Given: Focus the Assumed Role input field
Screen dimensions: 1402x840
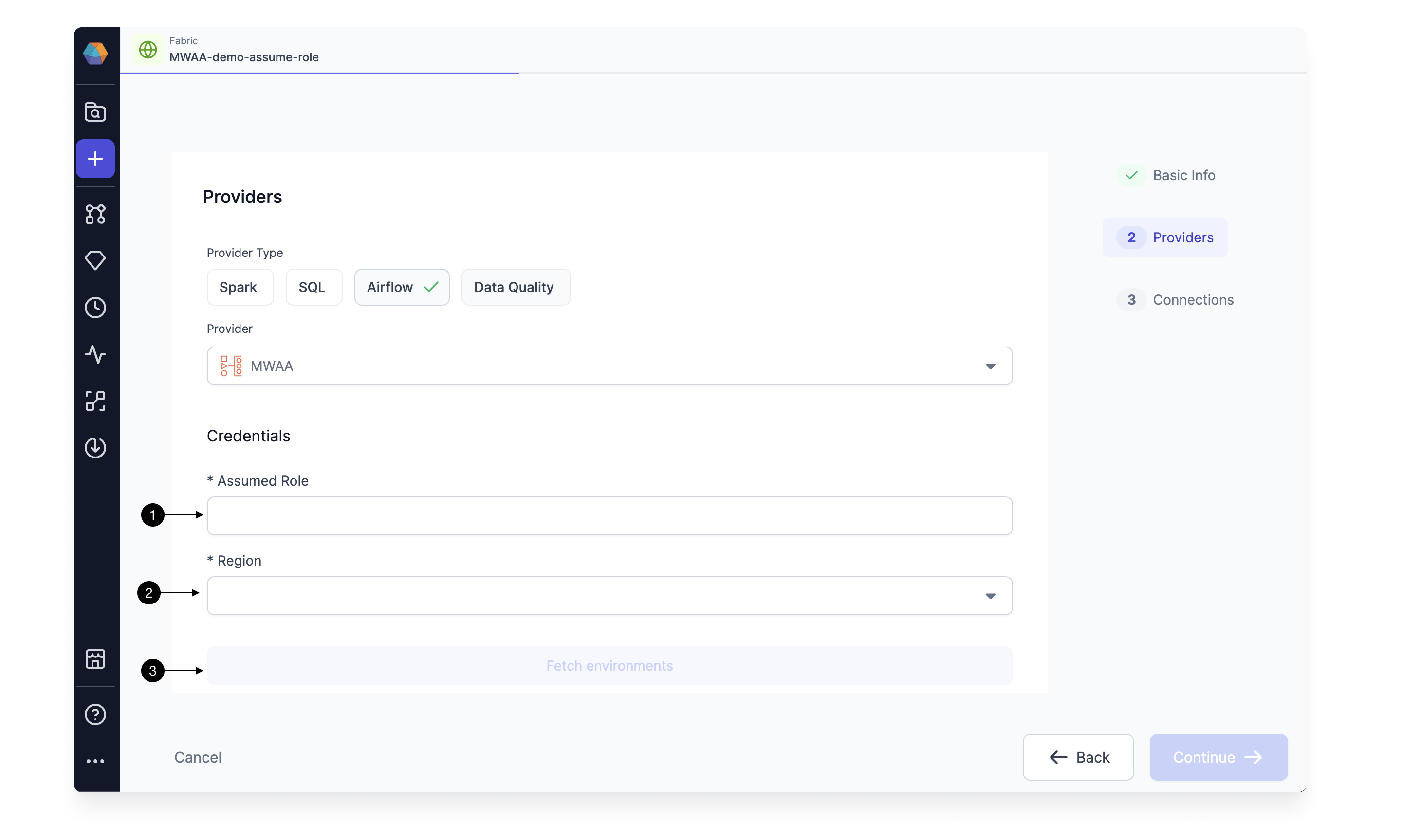Looking at the screenshot, I should click(x=609, y=516).
